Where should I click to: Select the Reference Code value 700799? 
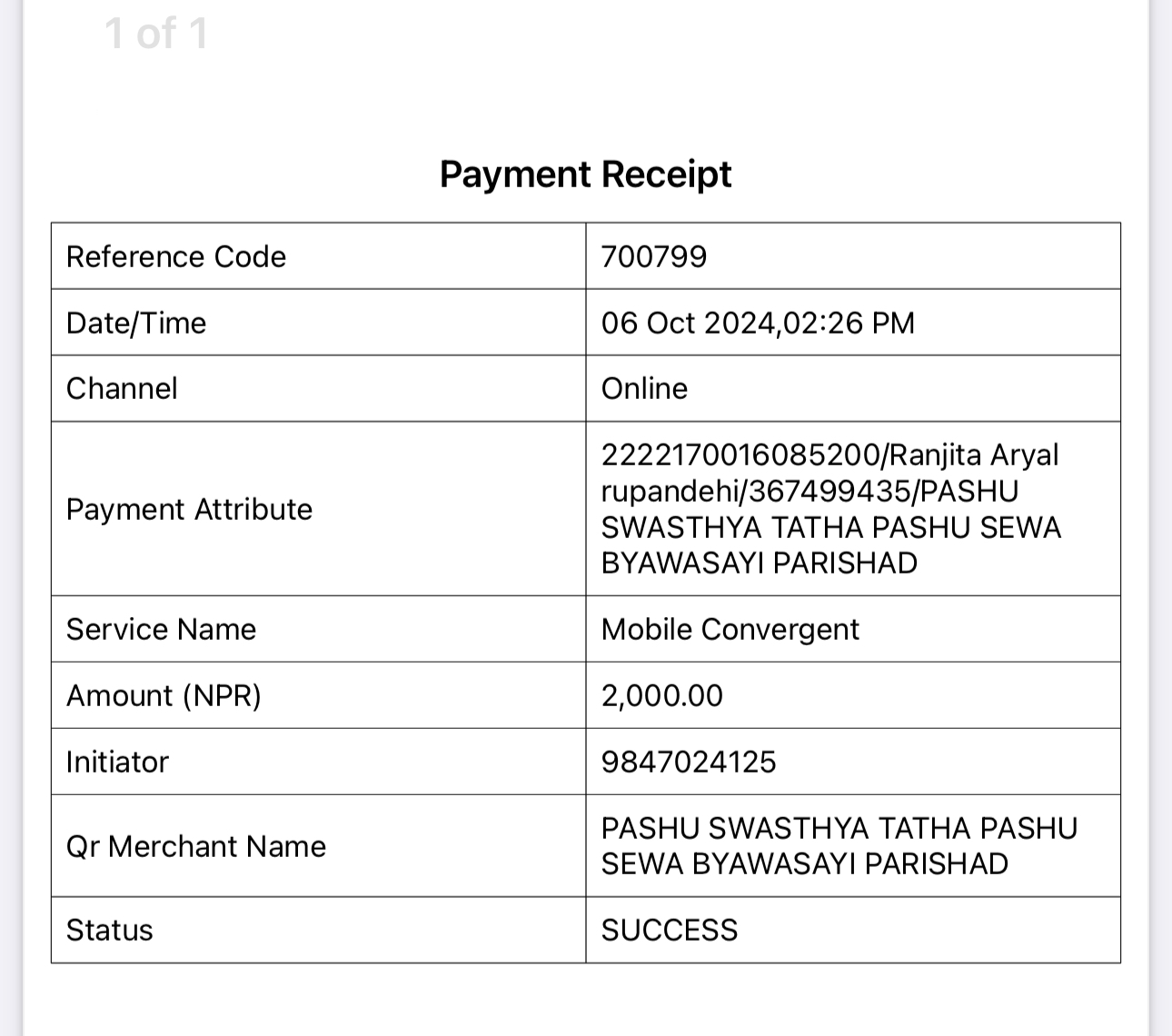pos(654,256)
